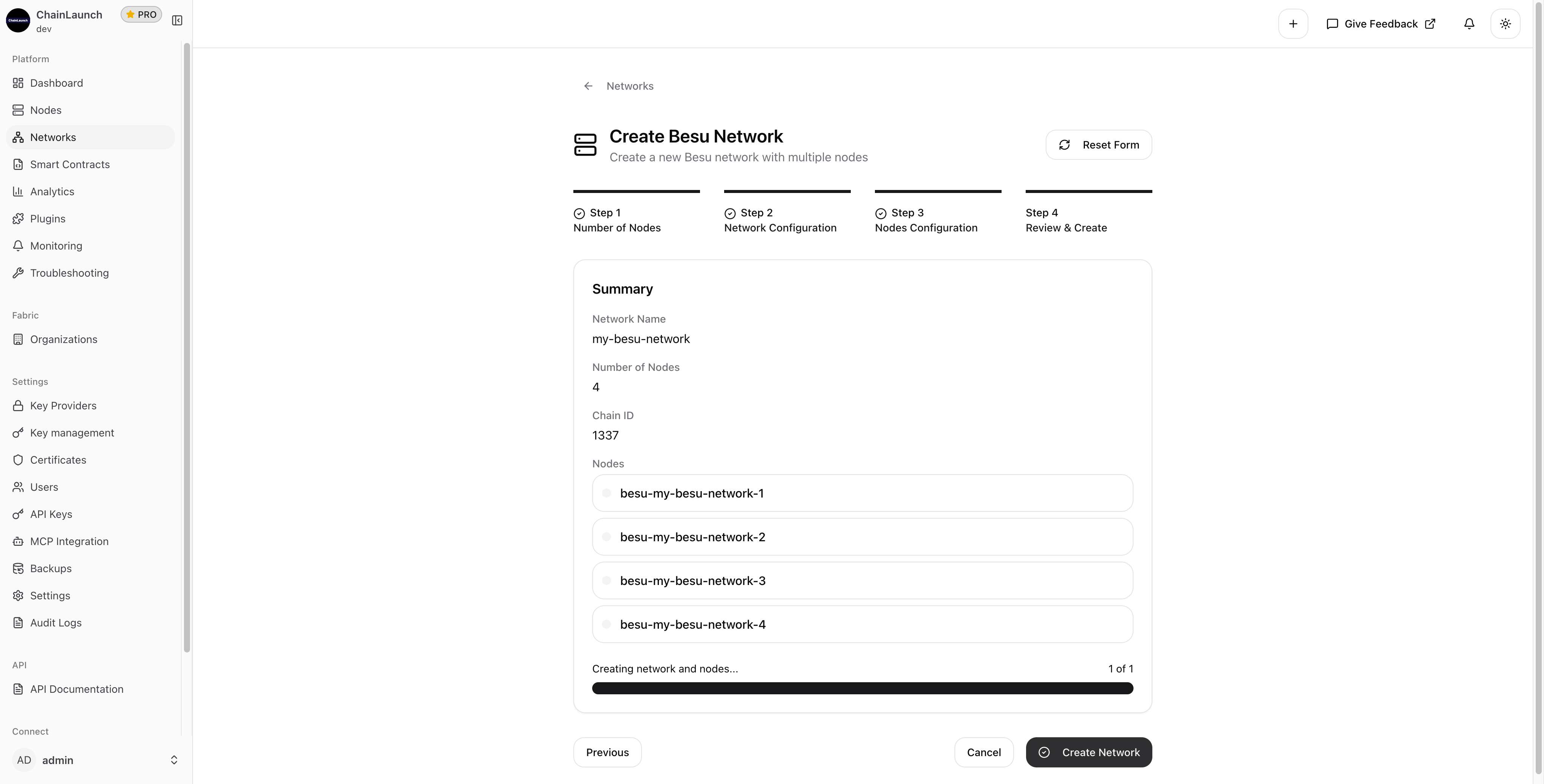Click the plus icon in the top bar
The image size is (1544, 784).
(x=1293, y=23)
